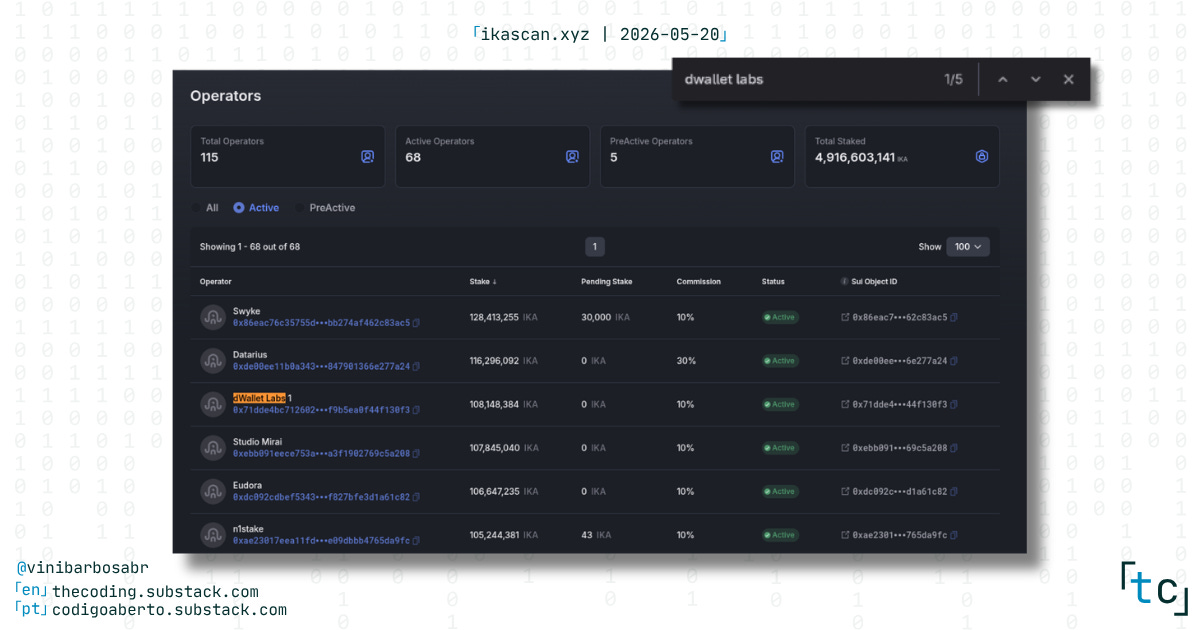Select the PreActive filter radio
This screenshot has height=630, width=1200.
(x=300, y=208)
